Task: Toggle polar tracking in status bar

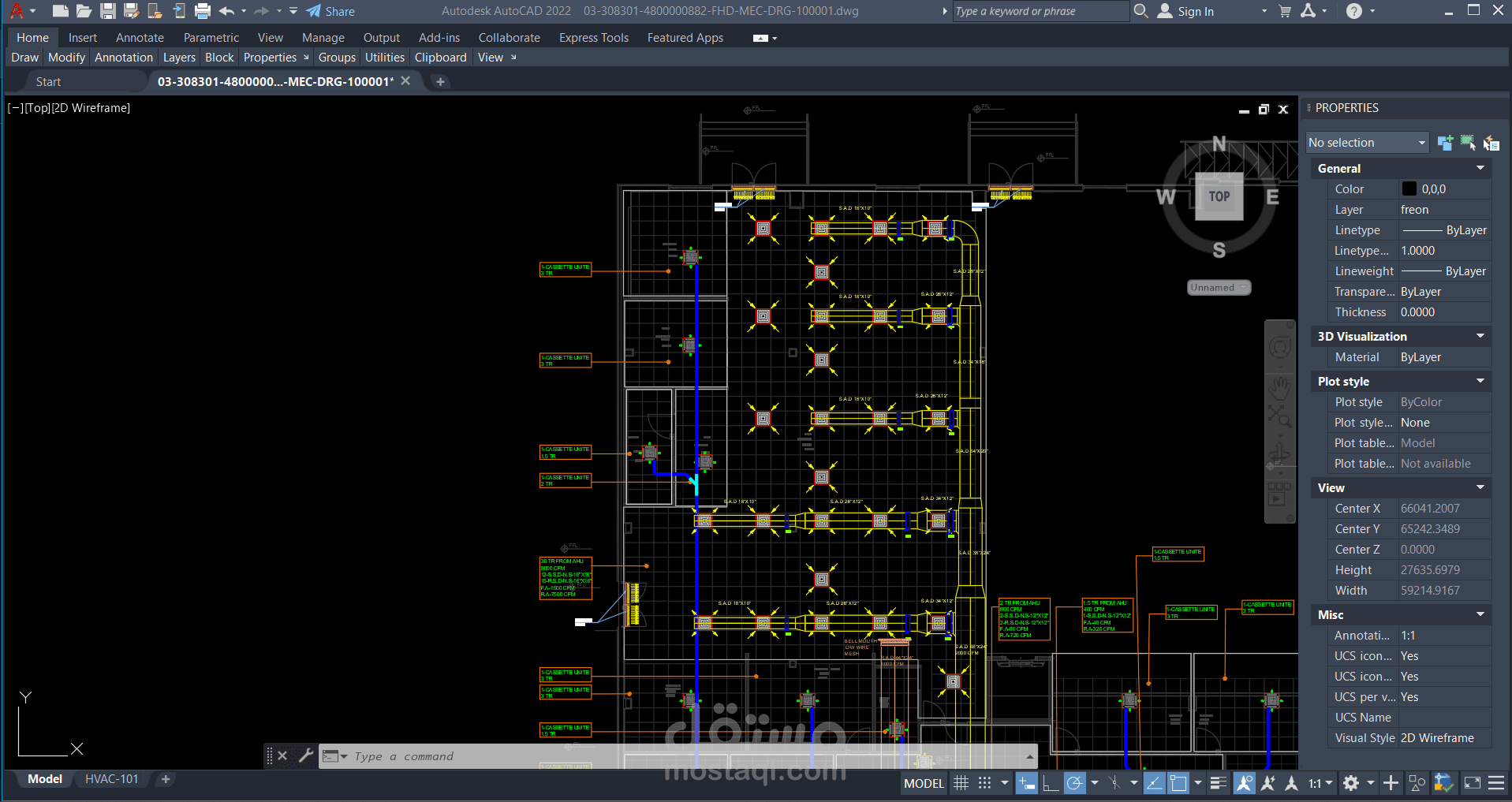Action: pos(1075,783)
